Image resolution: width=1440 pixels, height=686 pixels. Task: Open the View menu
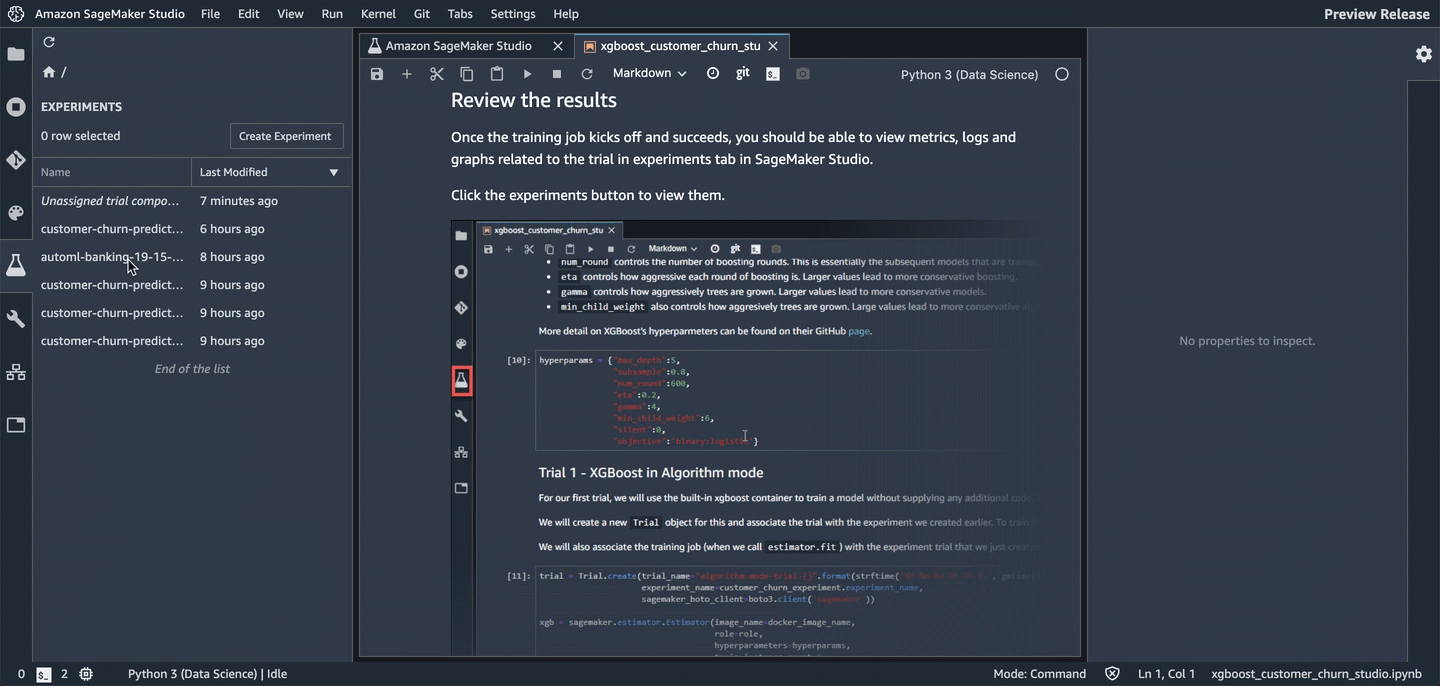[x=290, y=14]
